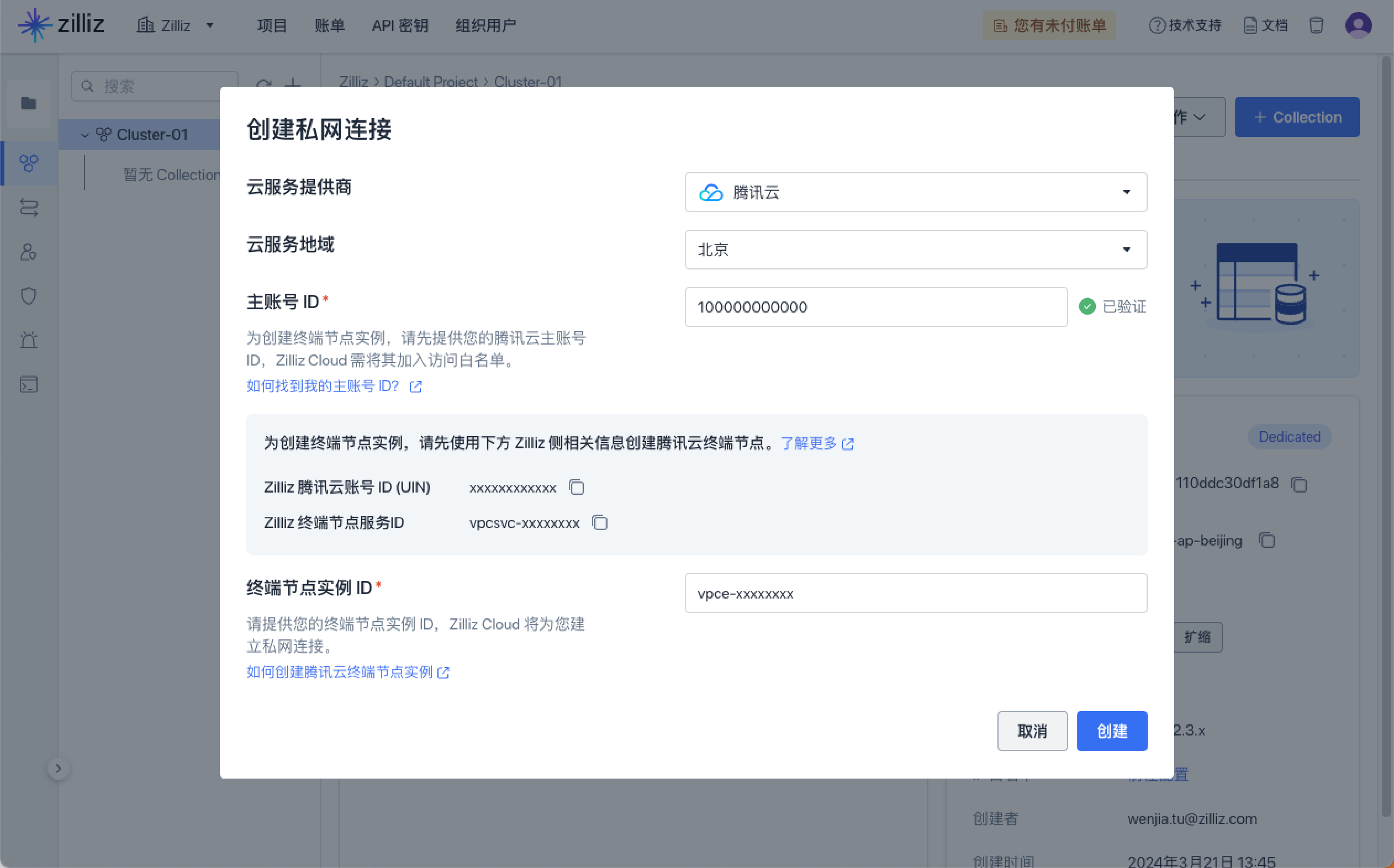Click the recycle bin icon in header
Image resolution: width=1394 pixels, height=868 pixels.
coord(1316,25)
